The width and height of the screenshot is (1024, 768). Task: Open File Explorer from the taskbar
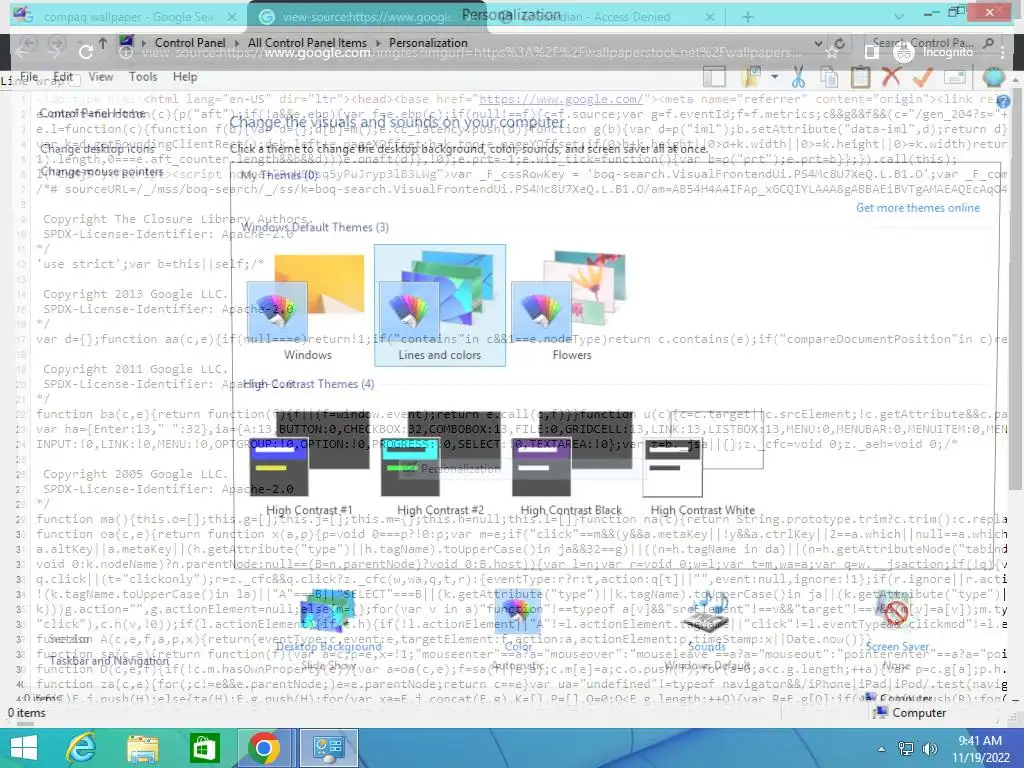[x=142, y=748]
